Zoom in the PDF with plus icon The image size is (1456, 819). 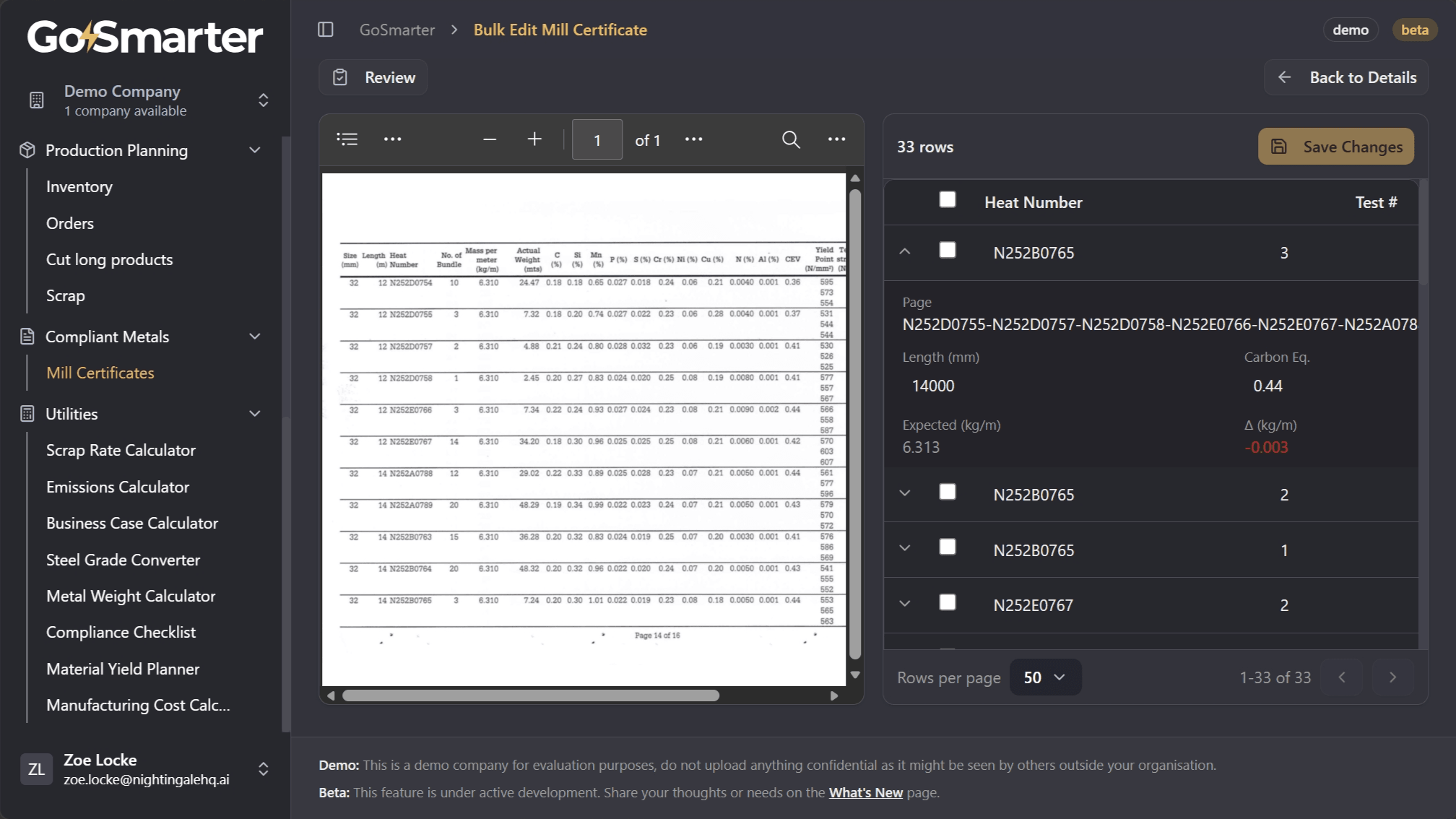tap(534, 139)
